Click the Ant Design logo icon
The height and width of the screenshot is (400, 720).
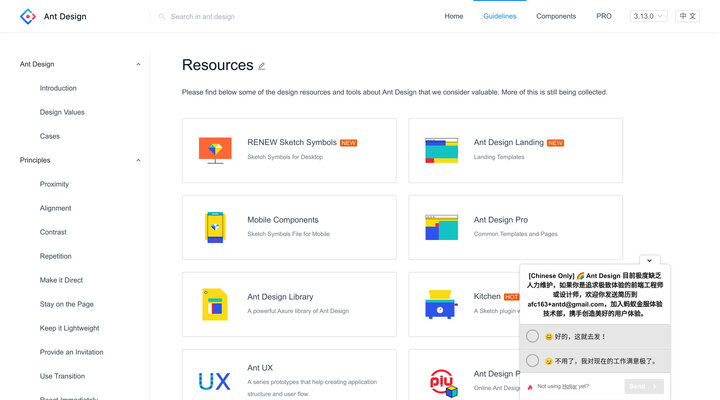pyautogui.click(x=28, y=16)
